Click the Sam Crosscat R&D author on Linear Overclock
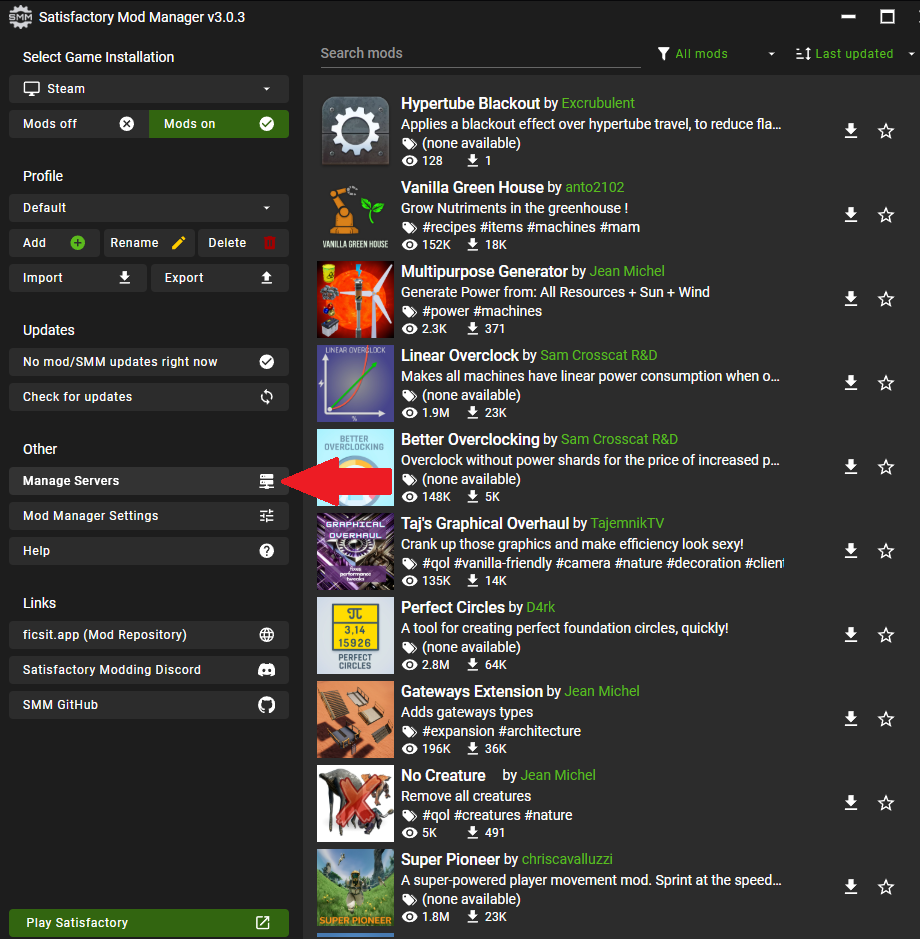This screenshot has height=939, width=920. click(598, 355)
